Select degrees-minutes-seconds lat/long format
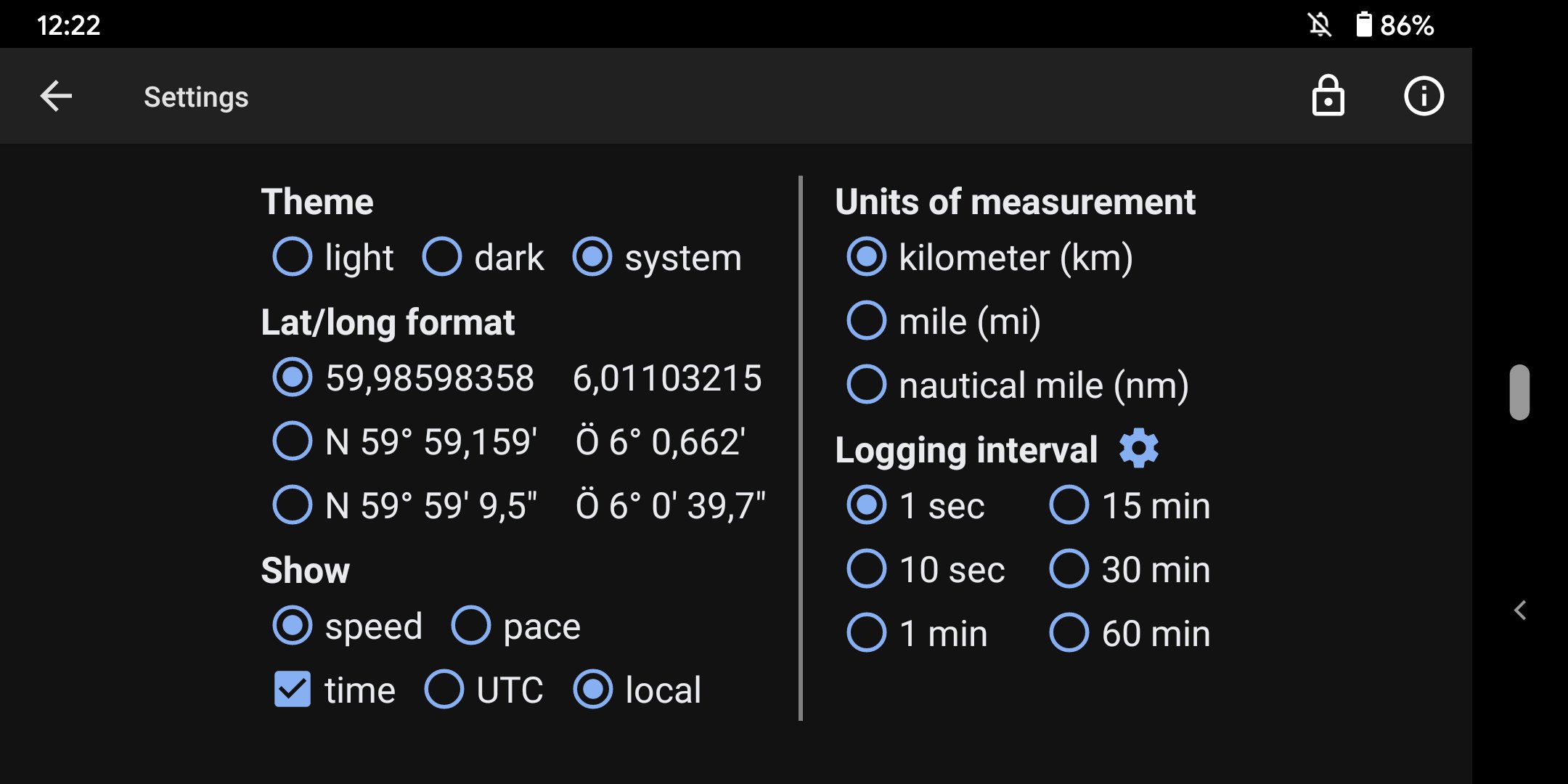The width and height of the screenshot is (1568, 784). [292, 504]
